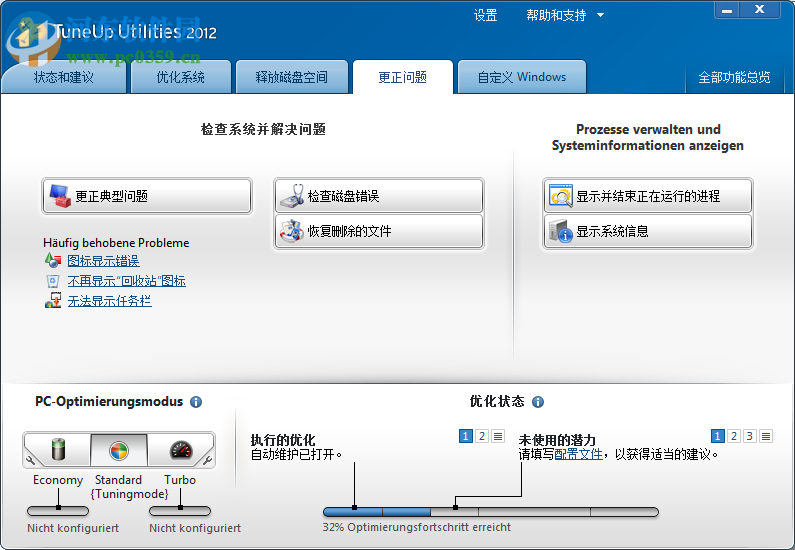Click the Turbo configuration slider bar
This screenshot has width=795, height=550.
pos(179,510)
